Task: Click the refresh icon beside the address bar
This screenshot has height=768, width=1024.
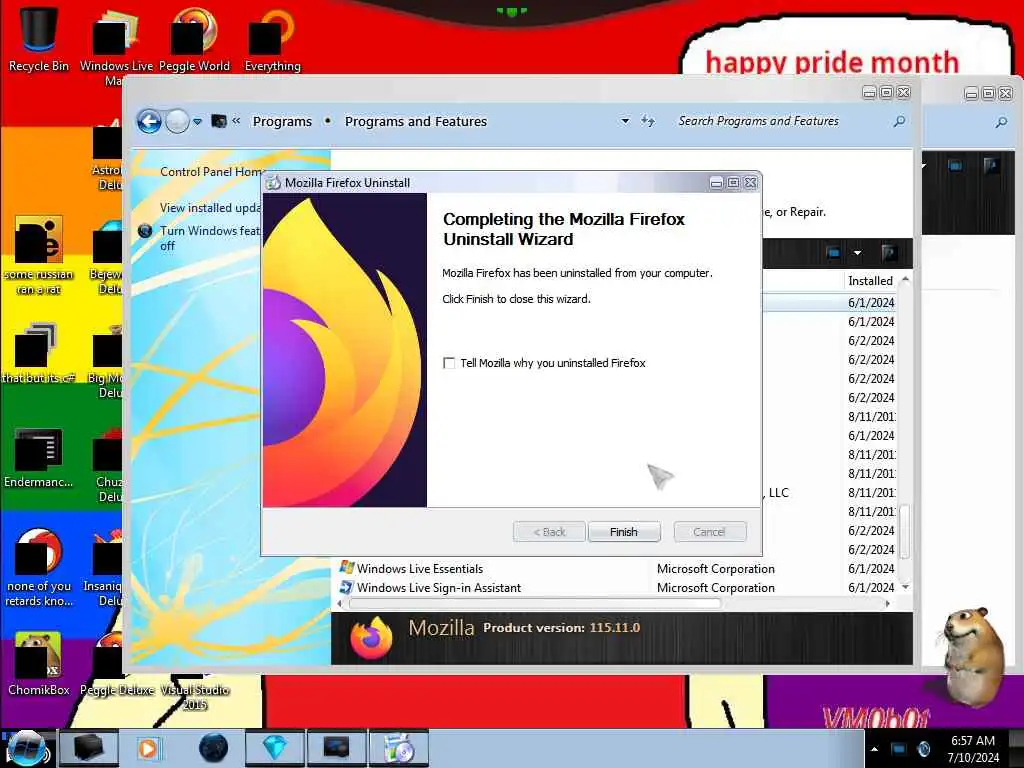Action: pos(648,121)
